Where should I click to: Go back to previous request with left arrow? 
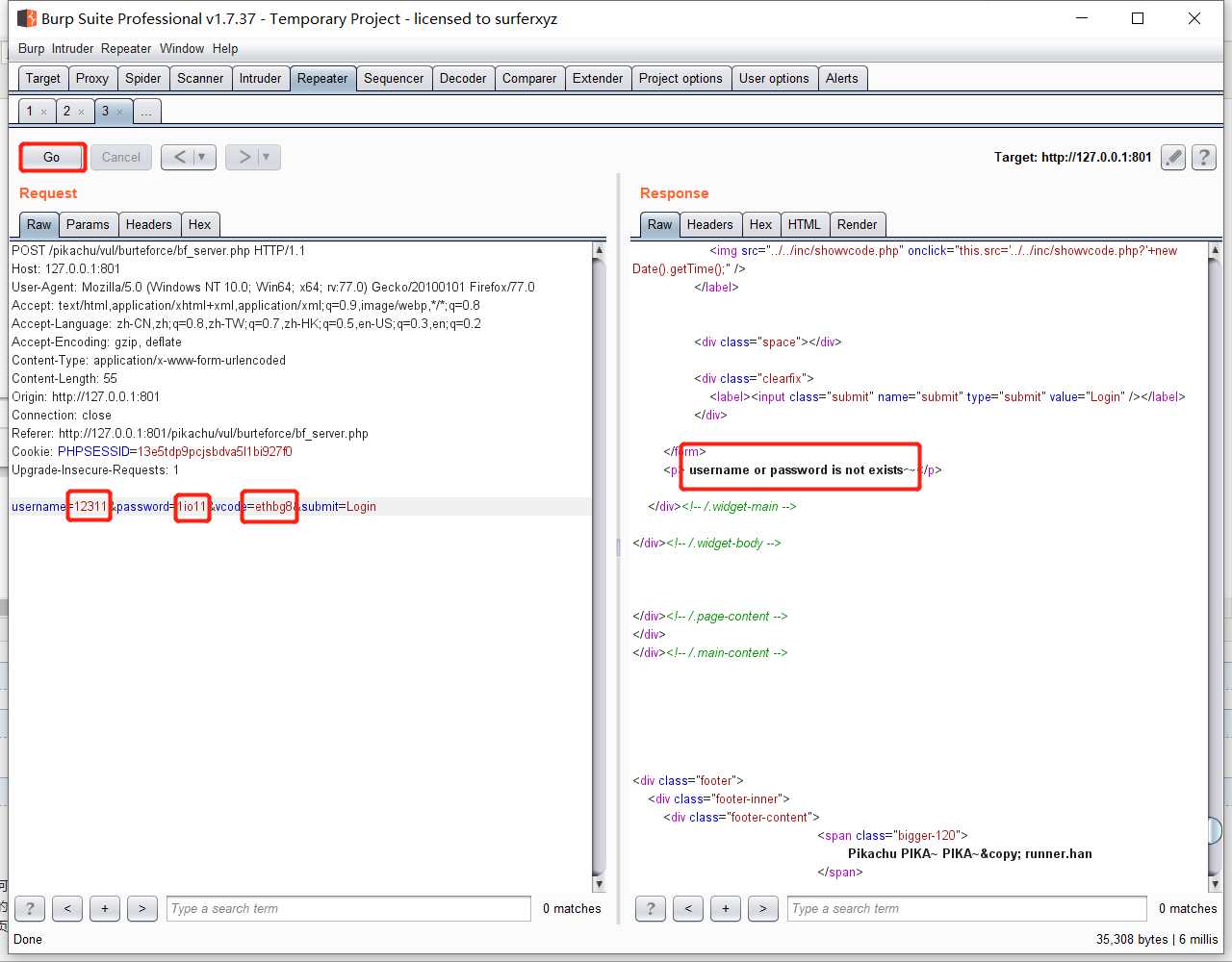180,157
